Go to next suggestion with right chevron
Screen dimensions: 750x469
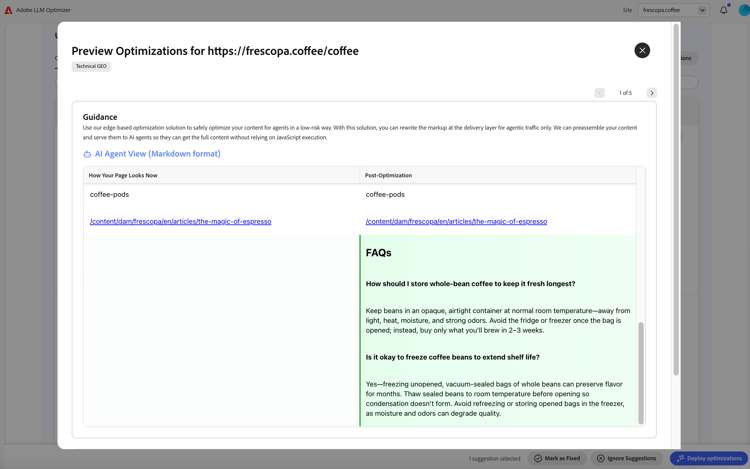tap(651, 93)
